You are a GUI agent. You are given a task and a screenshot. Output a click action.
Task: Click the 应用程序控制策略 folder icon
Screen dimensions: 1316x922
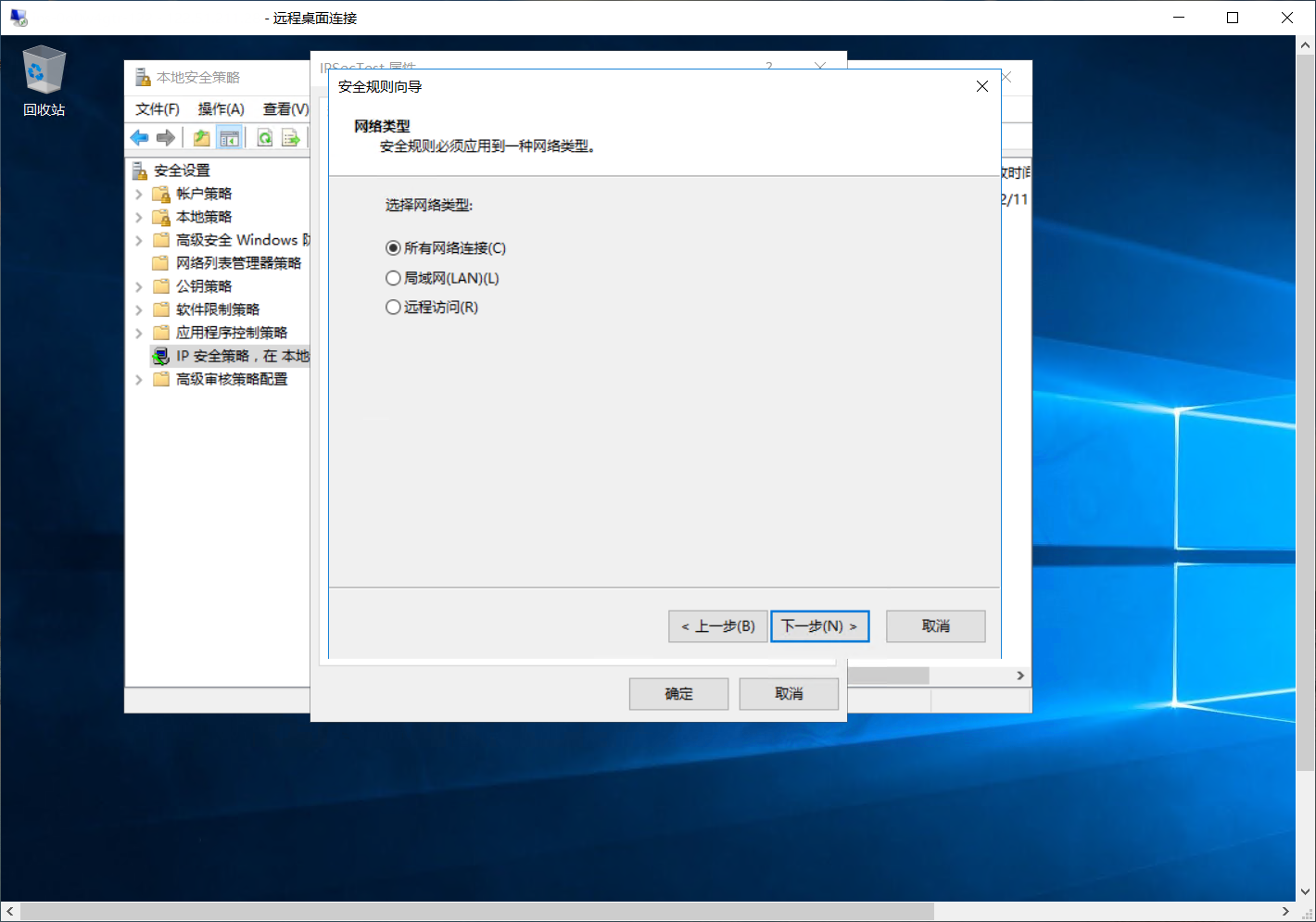click(x=161, y=333)
